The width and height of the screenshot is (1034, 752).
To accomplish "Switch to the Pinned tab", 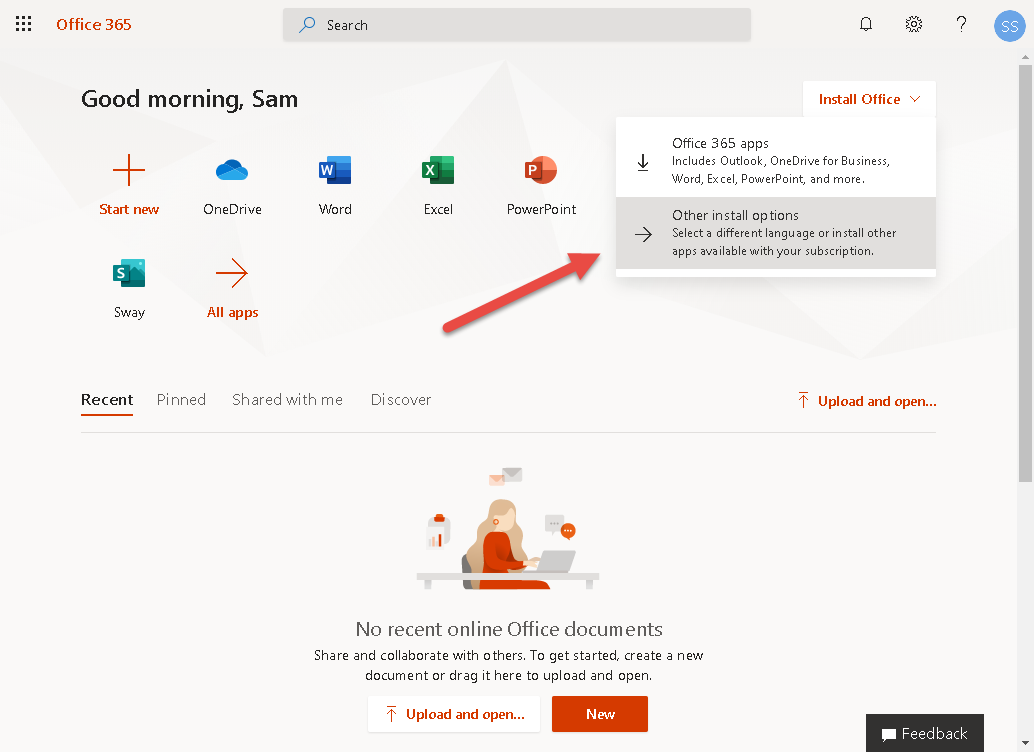I will coord(181,400).
